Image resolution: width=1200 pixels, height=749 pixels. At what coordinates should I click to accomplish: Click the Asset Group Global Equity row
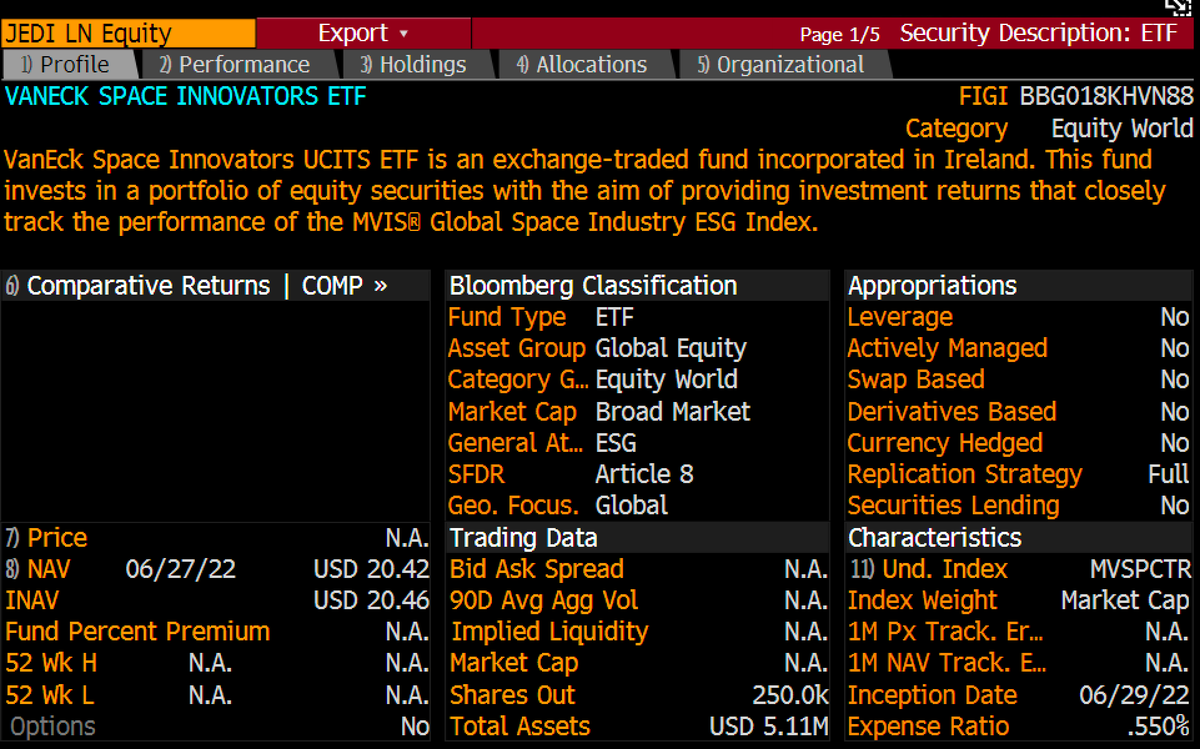coord(637,349)
